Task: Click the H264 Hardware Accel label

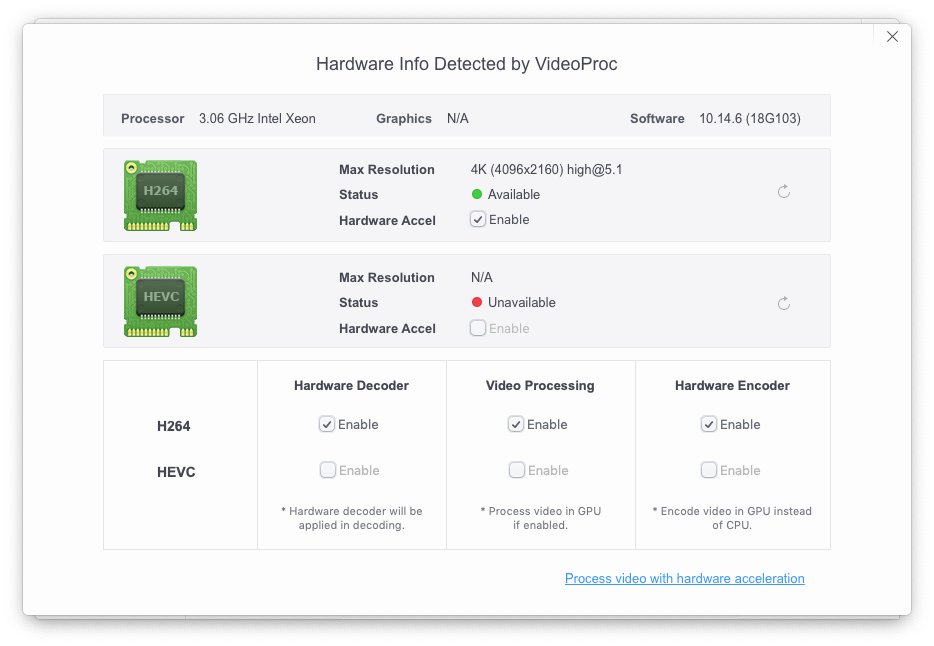Action: pos(387,221)
